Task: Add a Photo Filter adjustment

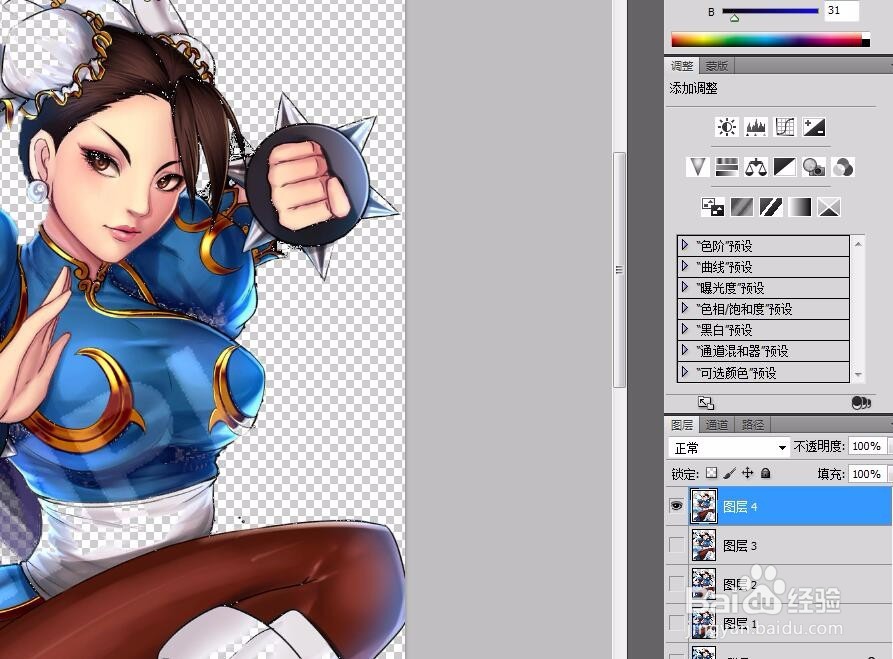Action: (x=814, y=167)
